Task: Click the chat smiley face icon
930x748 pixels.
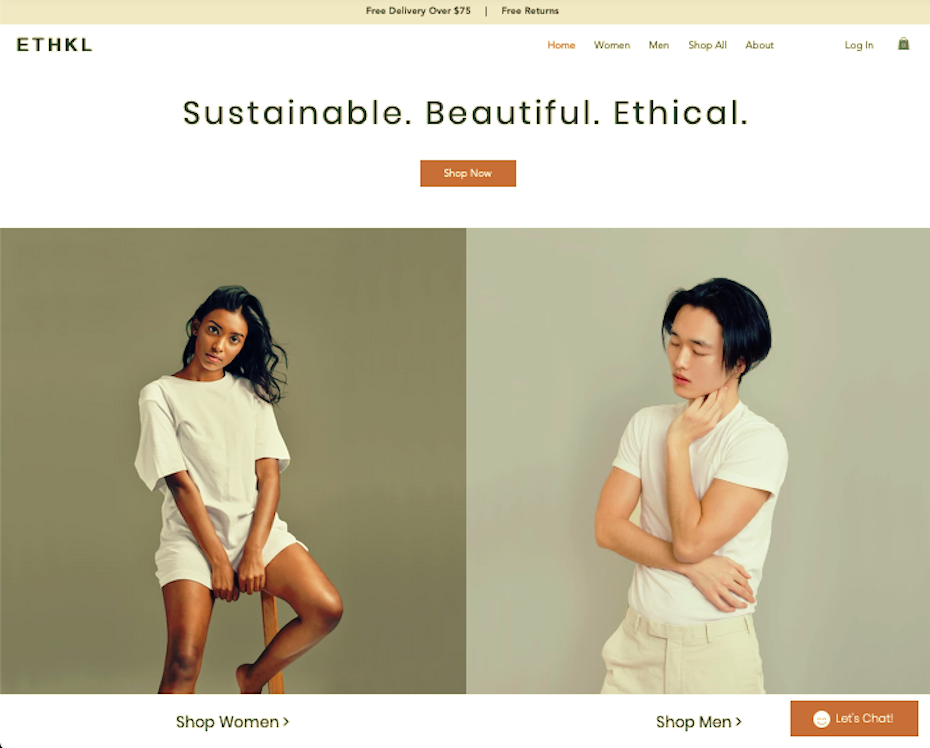Action: click(821, 719)
